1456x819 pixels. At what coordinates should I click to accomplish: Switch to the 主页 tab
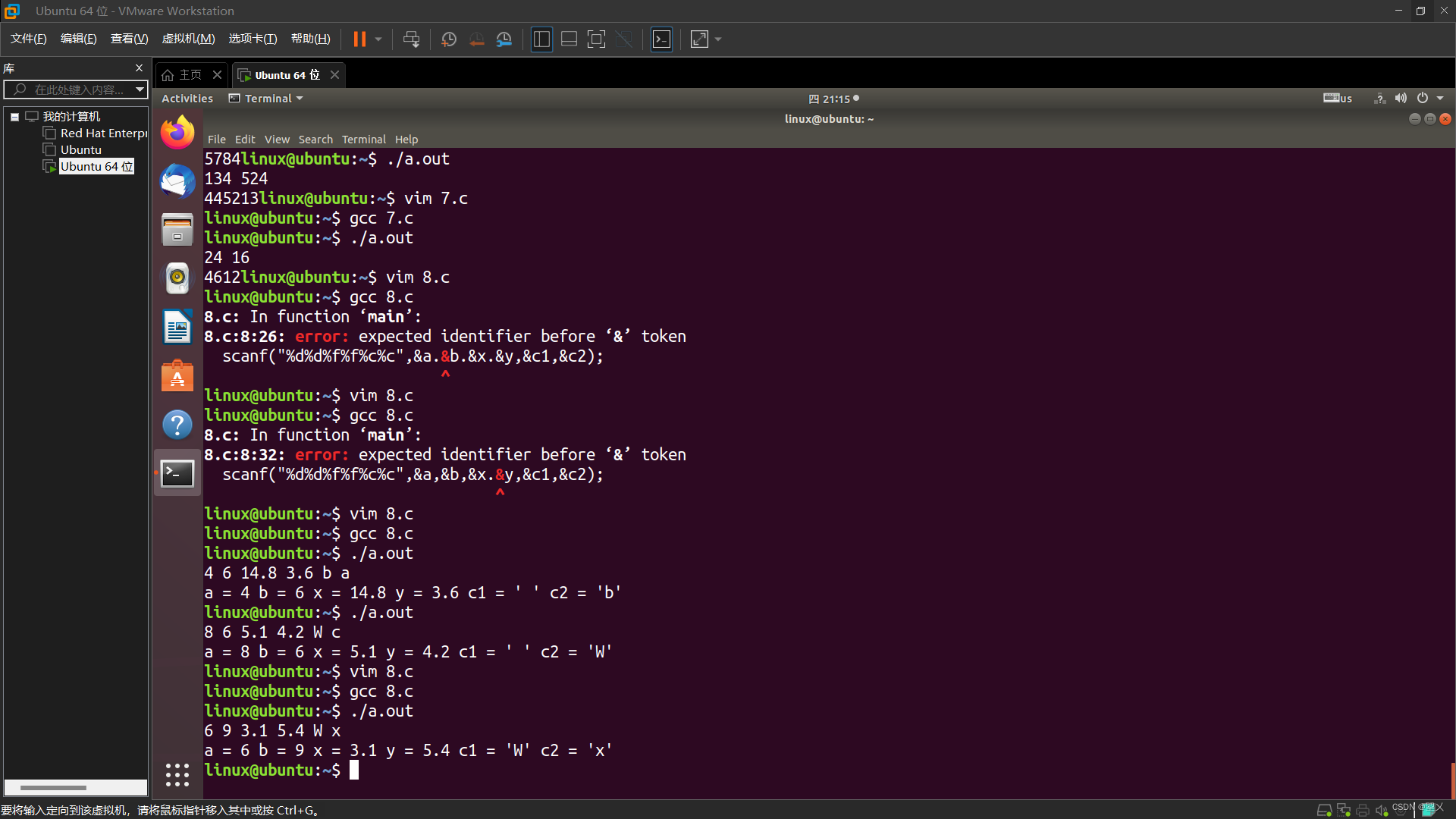(190, 74)
